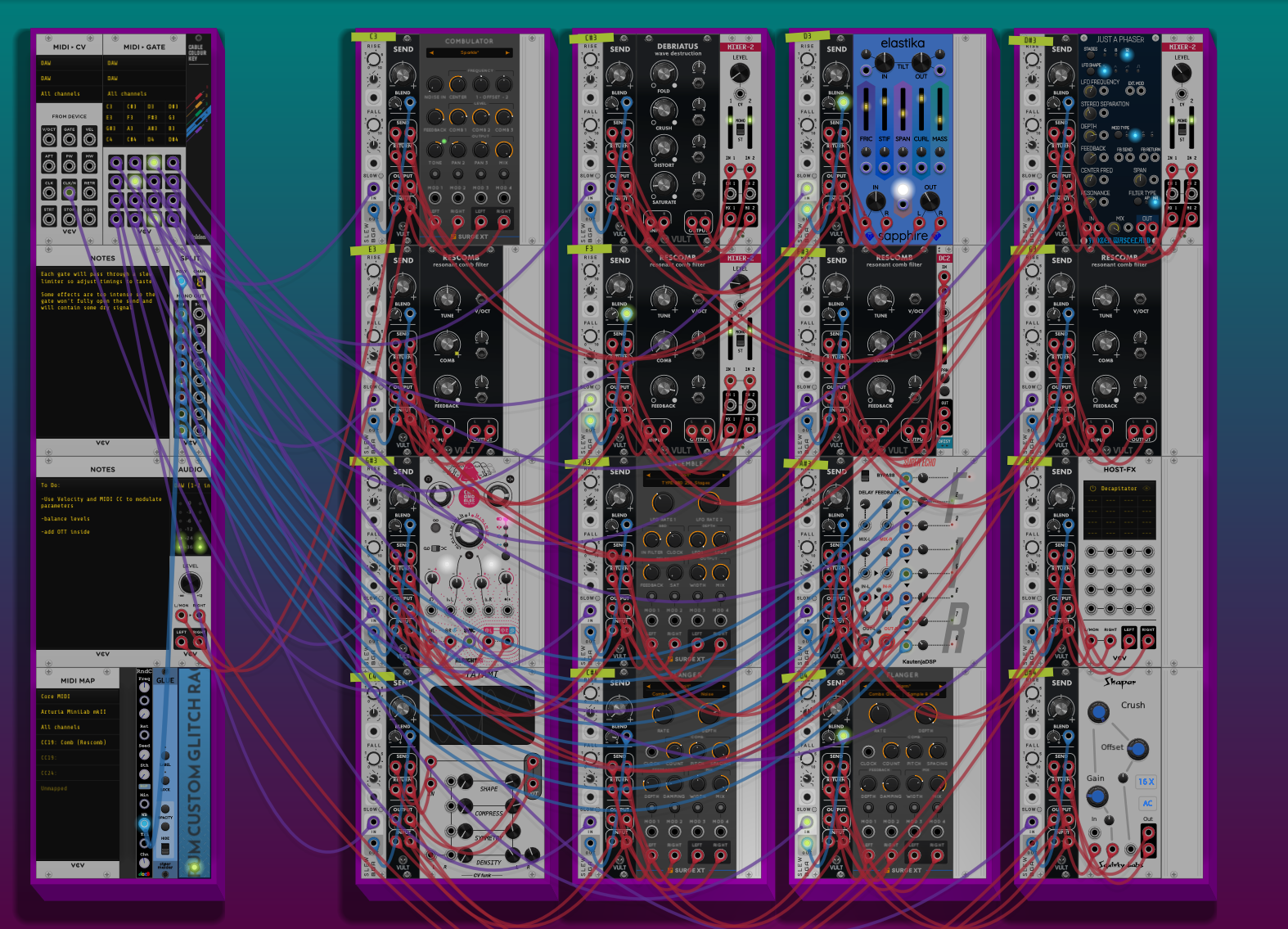The width and height of the screenshot is (1288, 929).
Task: Toggle the SLOW switch on the D3 slew module
Action: (x=814, y=175)
